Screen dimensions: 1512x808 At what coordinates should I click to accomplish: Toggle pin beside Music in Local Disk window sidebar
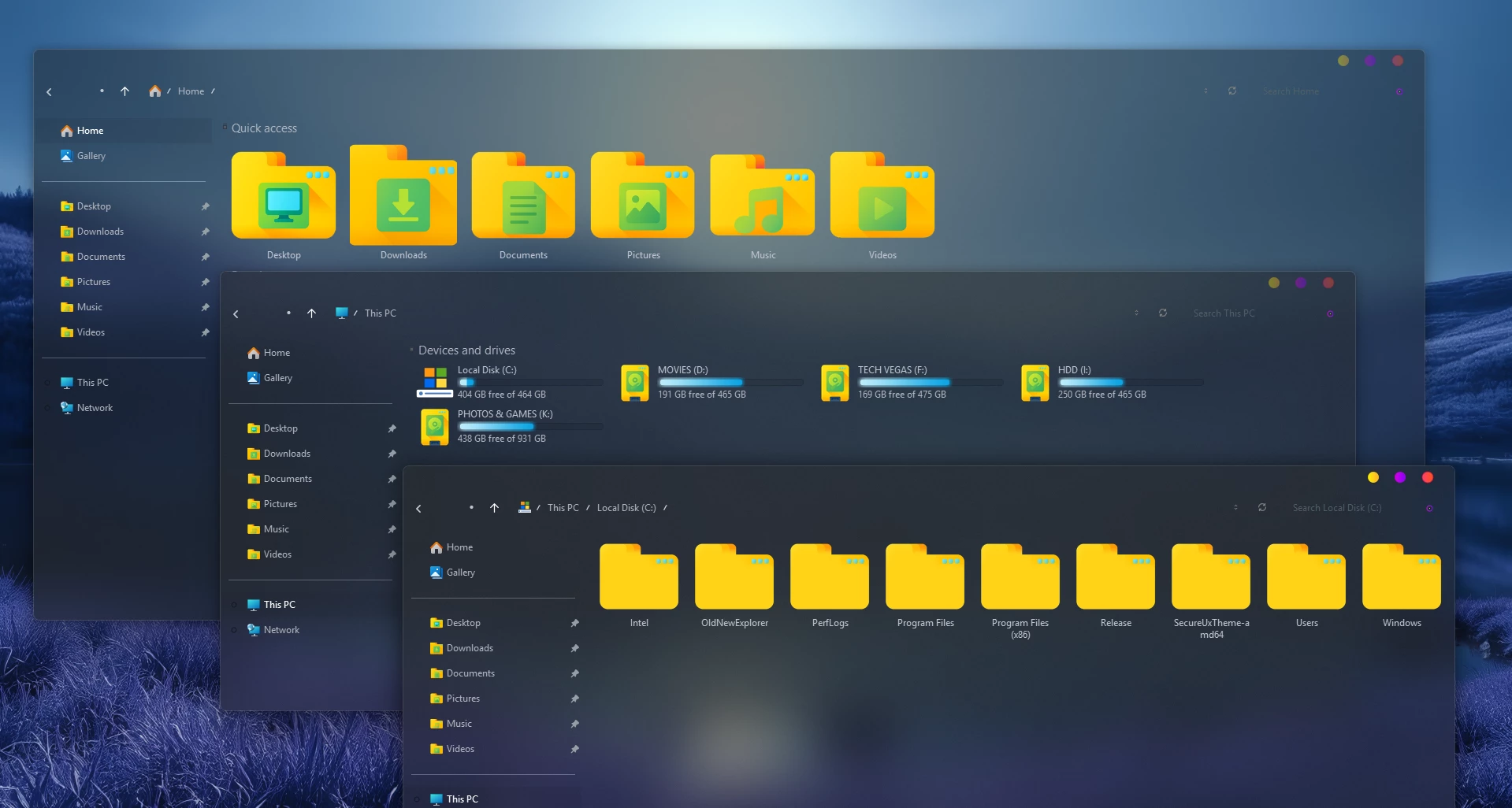pyautogui.click(x=574, y=724)
